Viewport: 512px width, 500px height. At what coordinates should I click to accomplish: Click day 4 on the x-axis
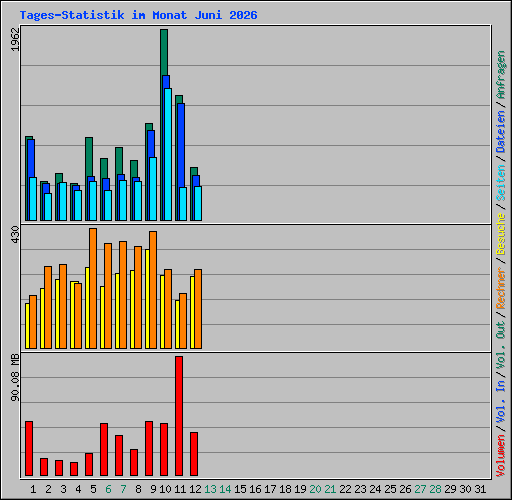pos(78,489)
